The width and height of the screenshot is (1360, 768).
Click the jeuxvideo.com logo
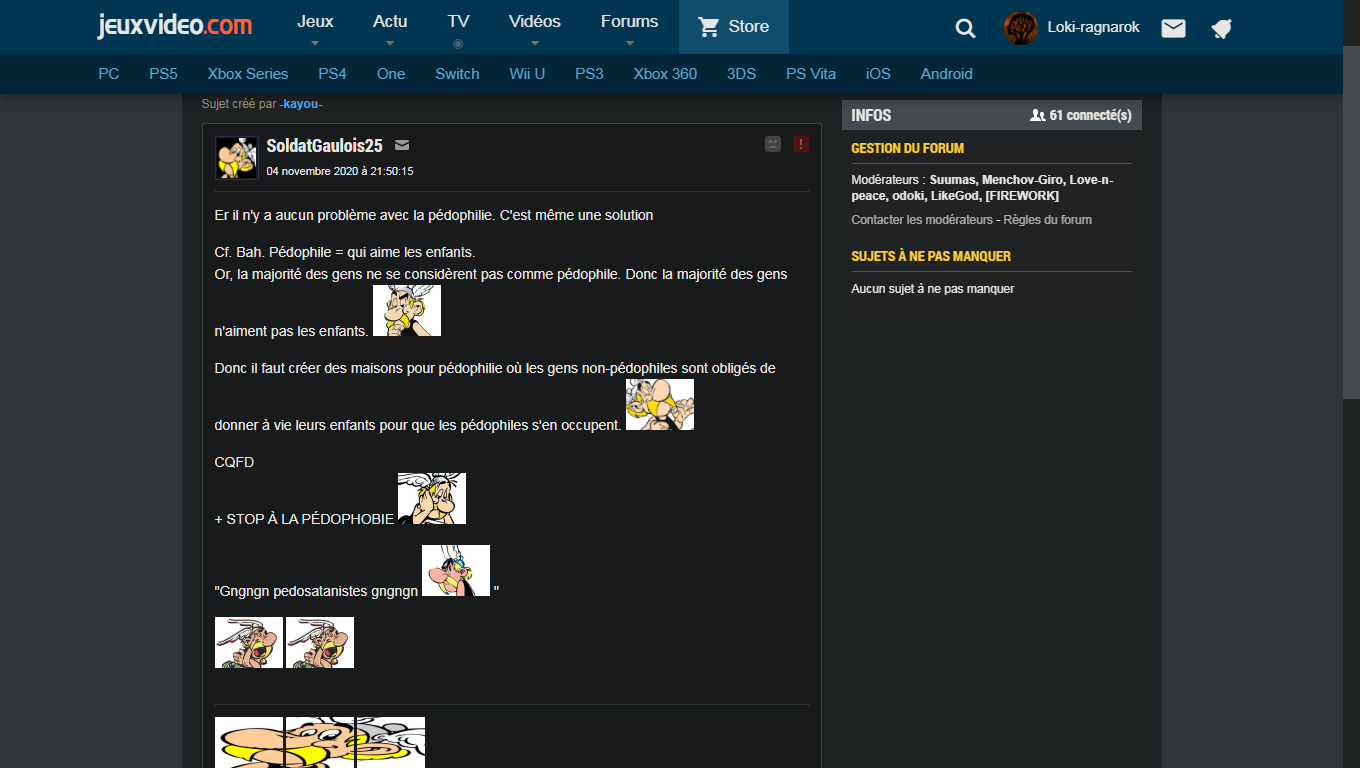coord(175,26)
